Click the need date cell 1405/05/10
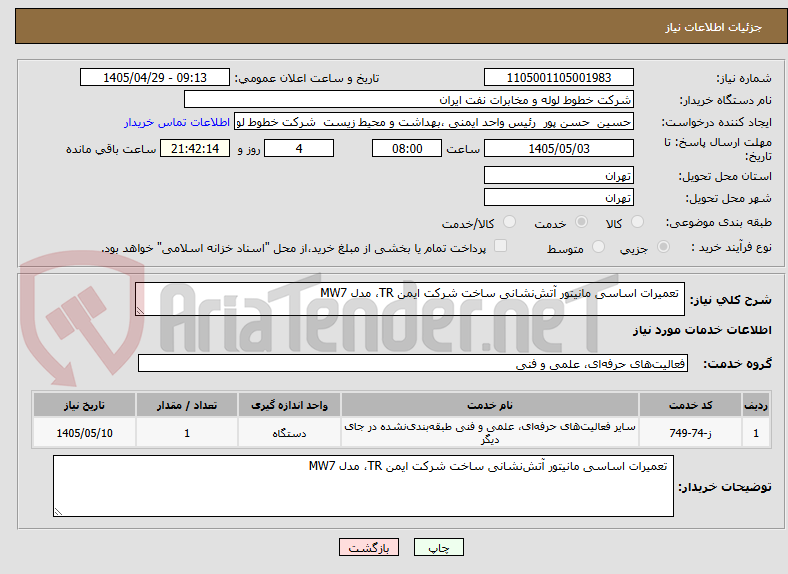Viewport: 788px width, 574px height. pos(84,433)
